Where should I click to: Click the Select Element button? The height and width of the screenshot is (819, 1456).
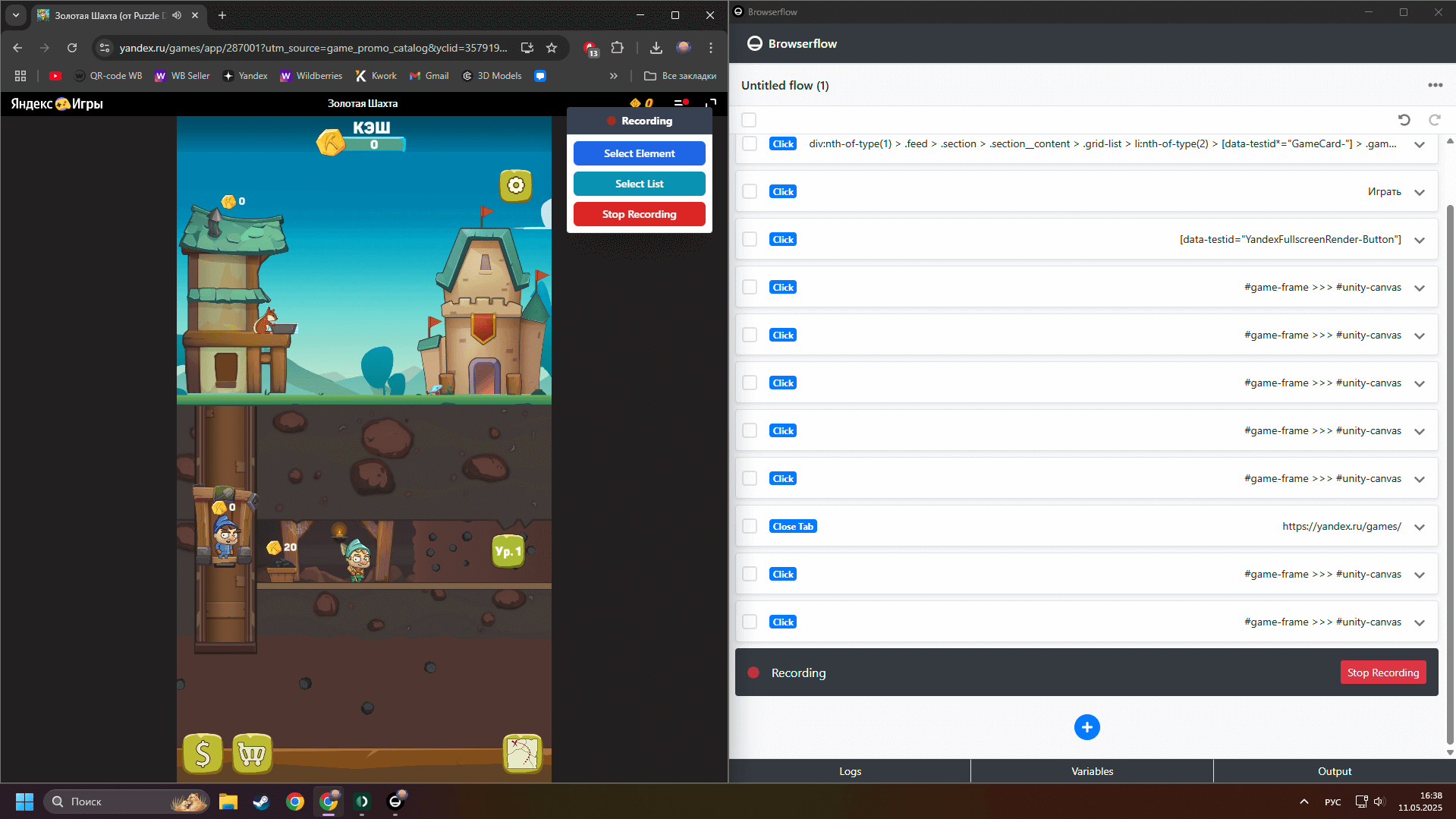[x=639, y=153]
